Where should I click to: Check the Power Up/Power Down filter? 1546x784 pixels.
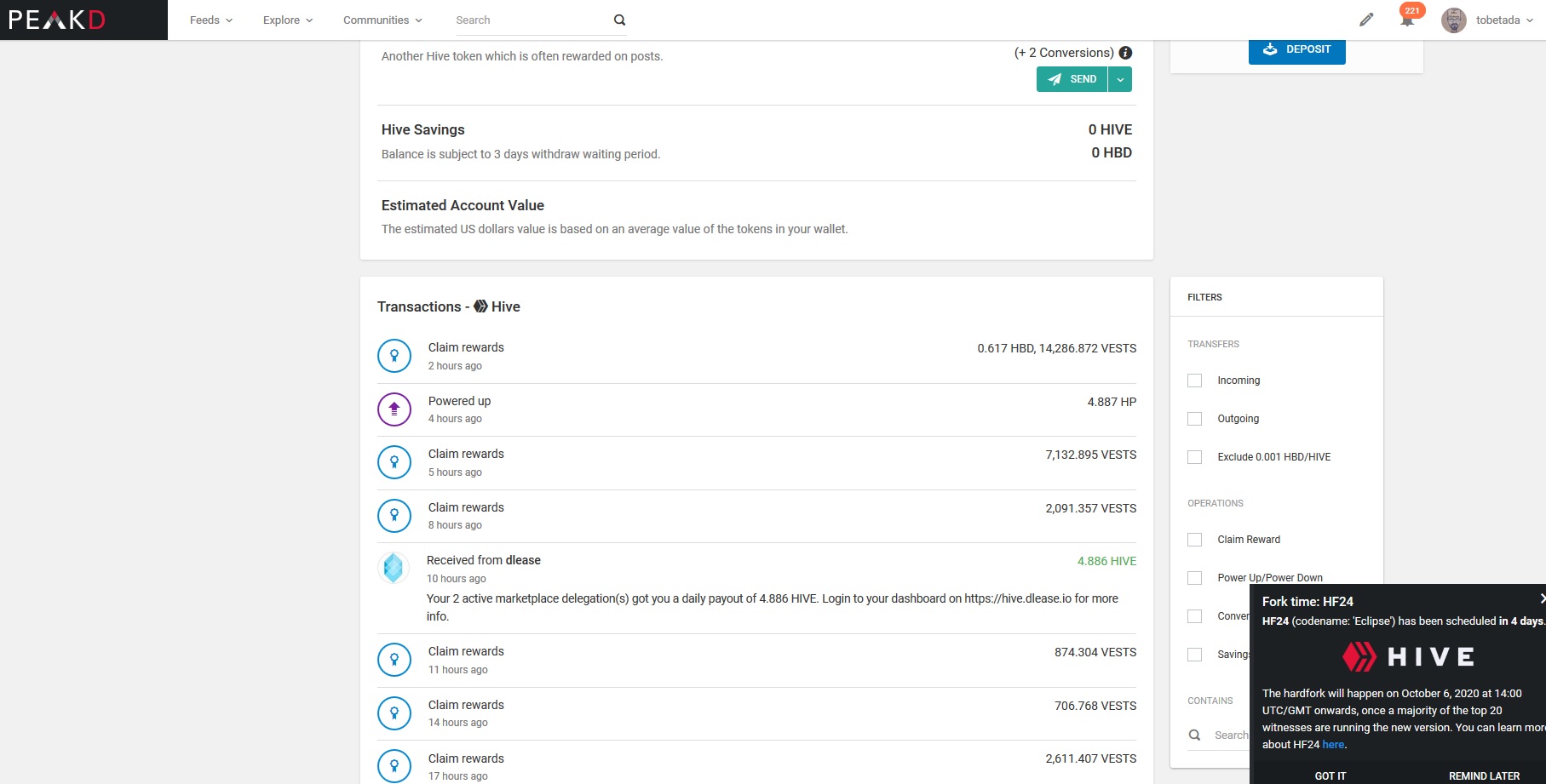point(1195,578)
